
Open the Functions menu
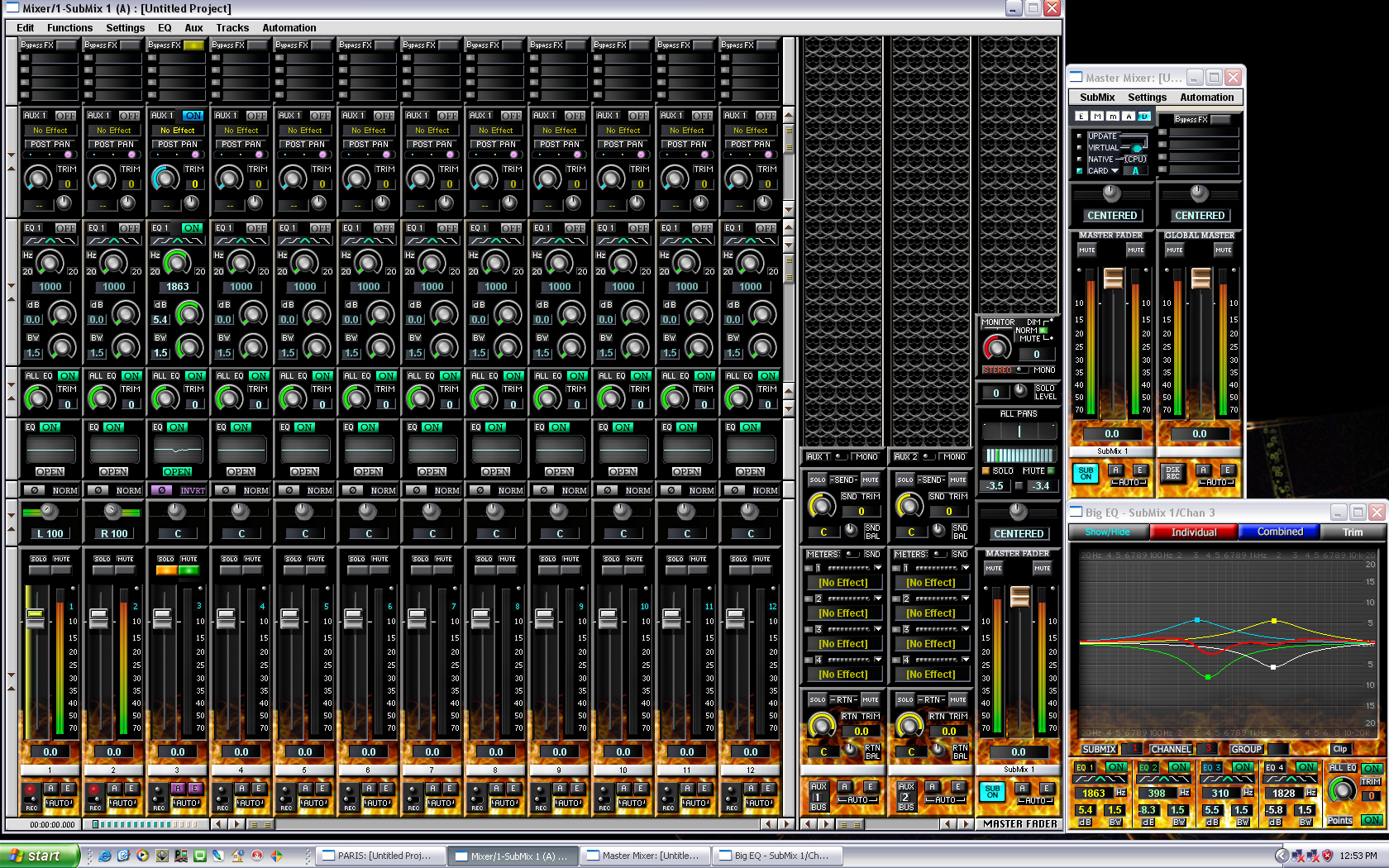pyautogui.click(x=69, y=27)
